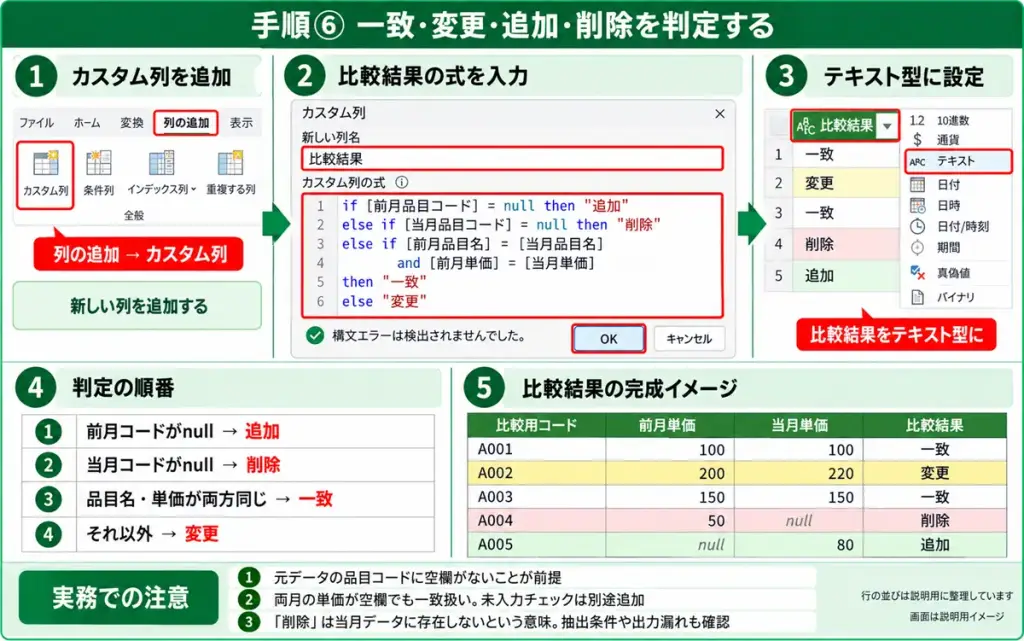Screen dimensions: 1024x641
Task: Click the ABC type icon on 比較結果 header
Action: click(x=805, y=126)
